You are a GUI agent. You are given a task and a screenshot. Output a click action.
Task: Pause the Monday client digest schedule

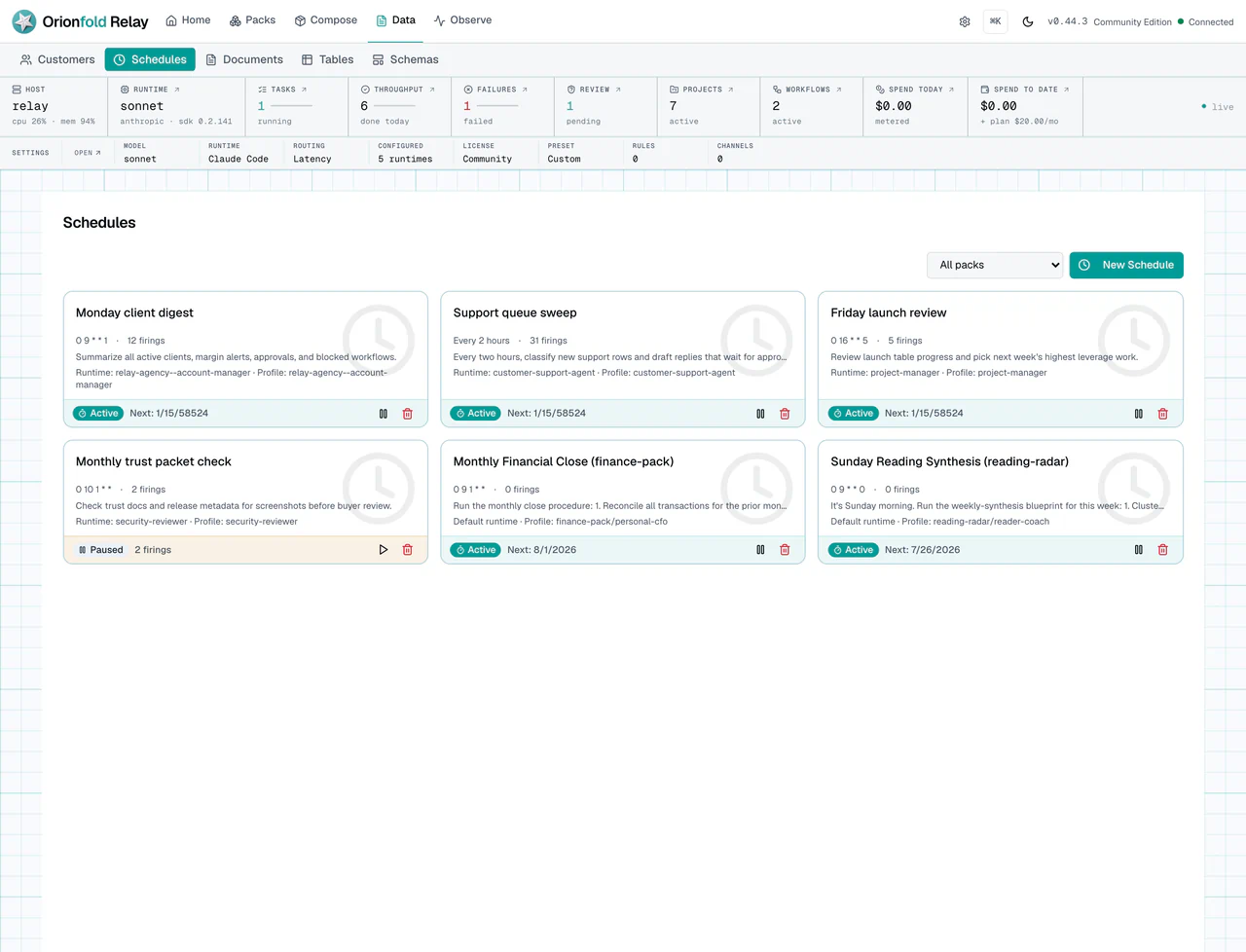(383, 414)
